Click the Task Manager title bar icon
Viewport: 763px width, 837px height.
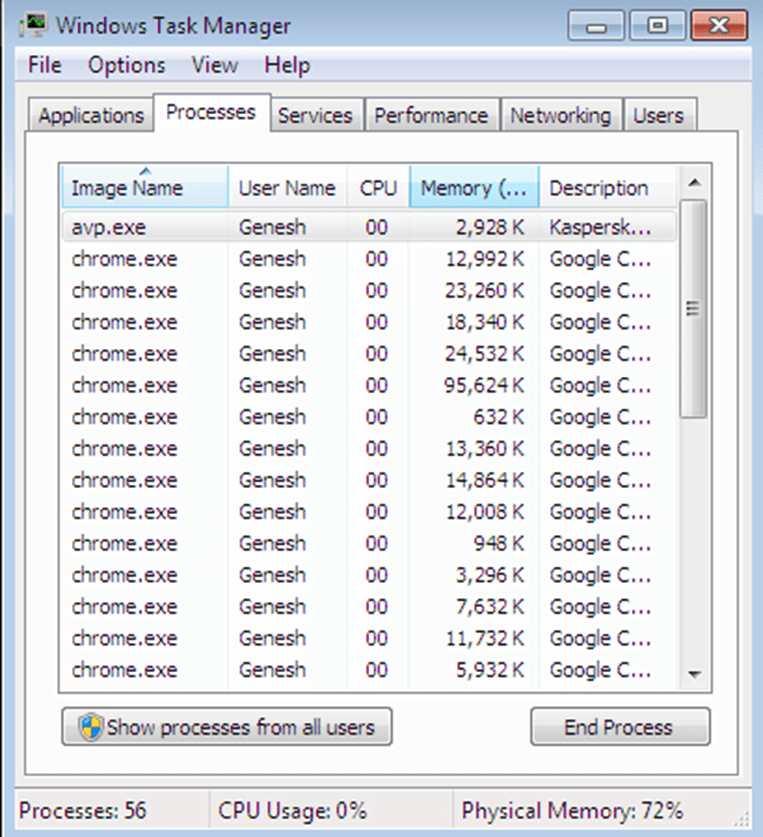click(x=33, y=25)
